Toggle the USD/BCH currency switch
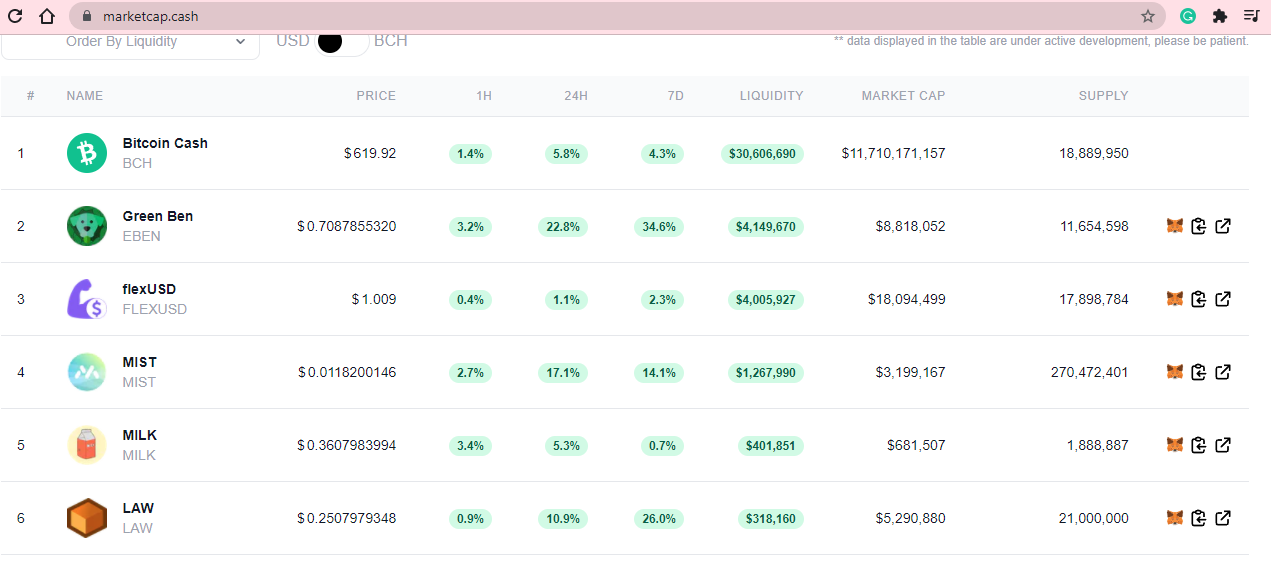Viewport: 1271px width, 563px height. tap(342, 41)
